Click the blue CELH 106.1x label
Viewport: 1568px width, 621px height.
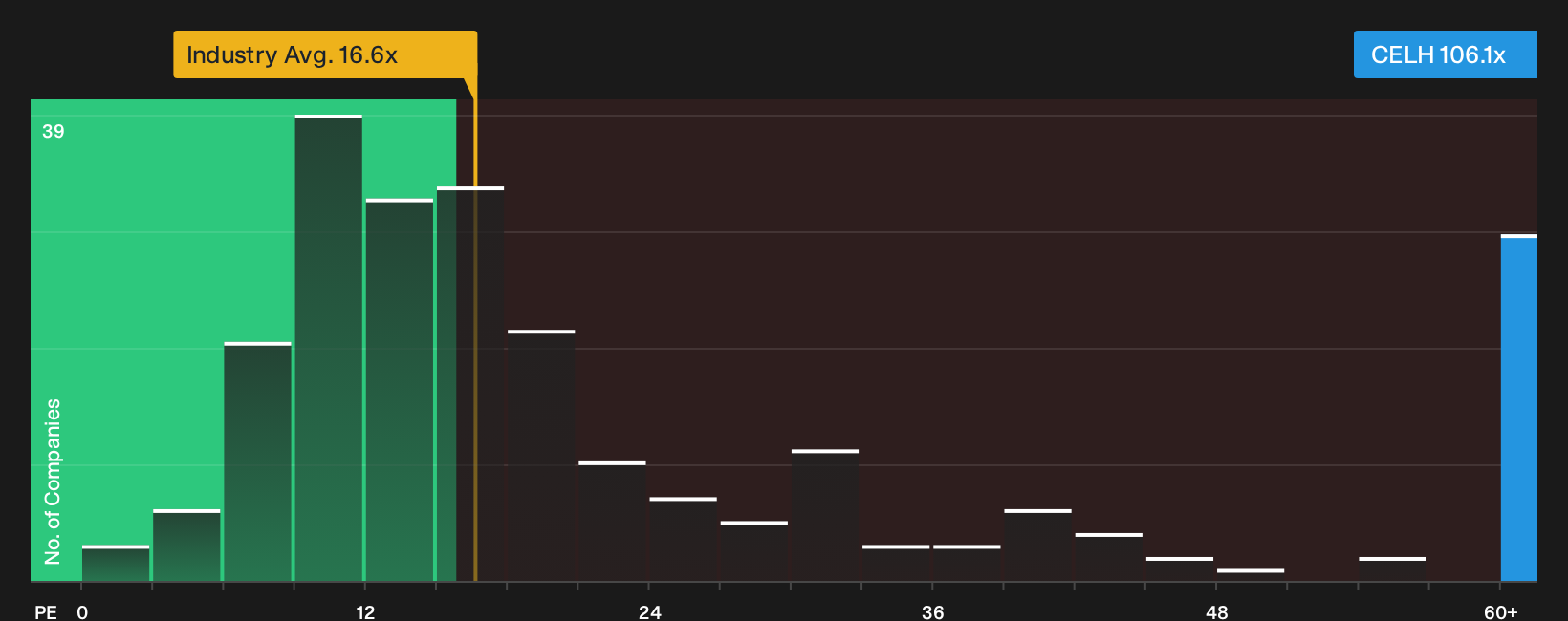pos(1445,54)
